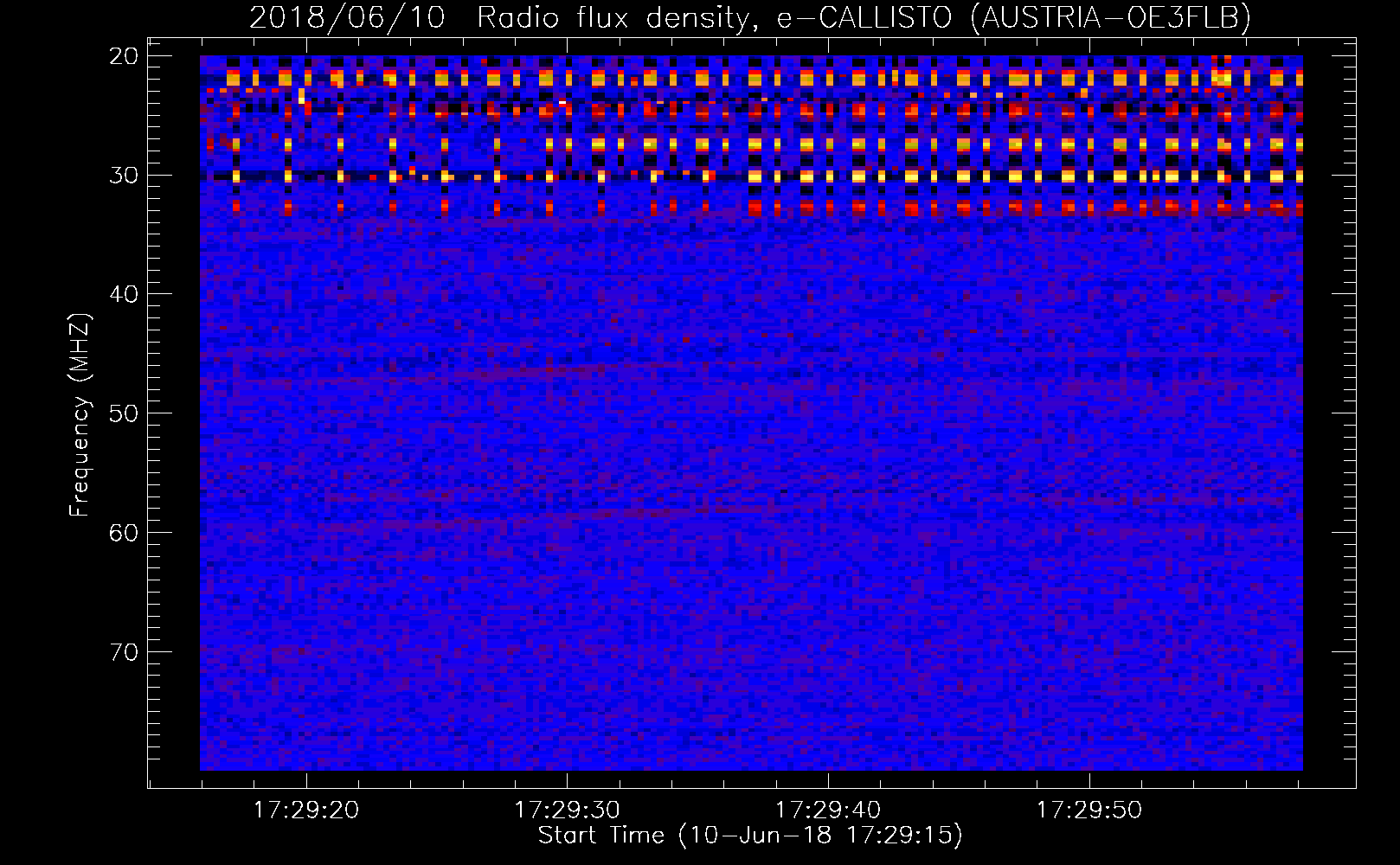This screenshot has width=1400, height=865.
Task: Click the 40 MHz frequency tick label
Action: tap(124, 294)
